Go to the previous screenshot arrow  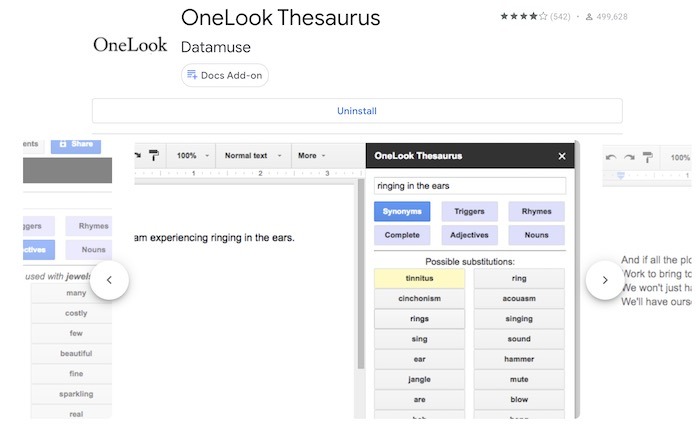[109, 280]
